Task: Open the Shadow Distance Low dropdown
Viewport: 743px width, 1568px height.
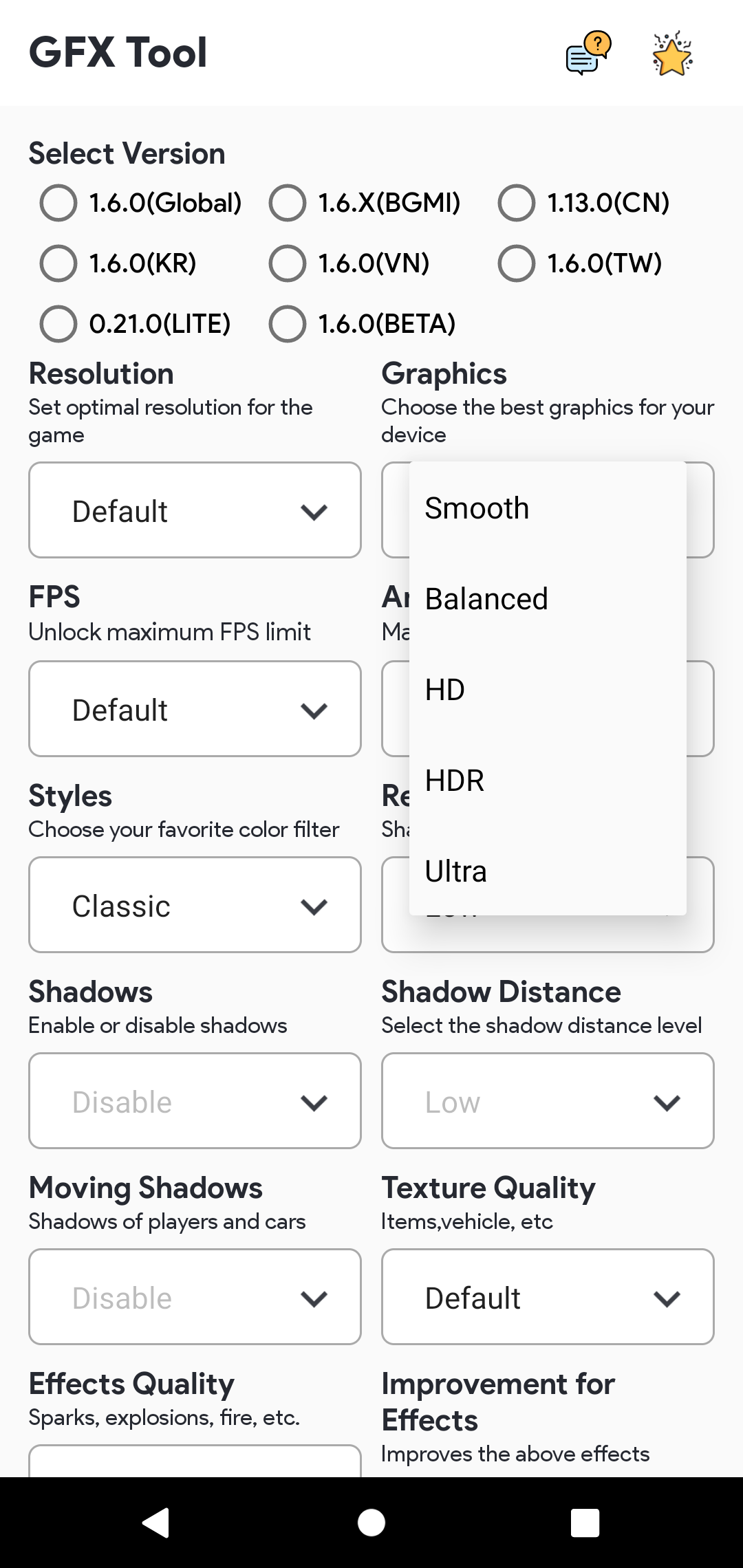Action: (548, 1101)
